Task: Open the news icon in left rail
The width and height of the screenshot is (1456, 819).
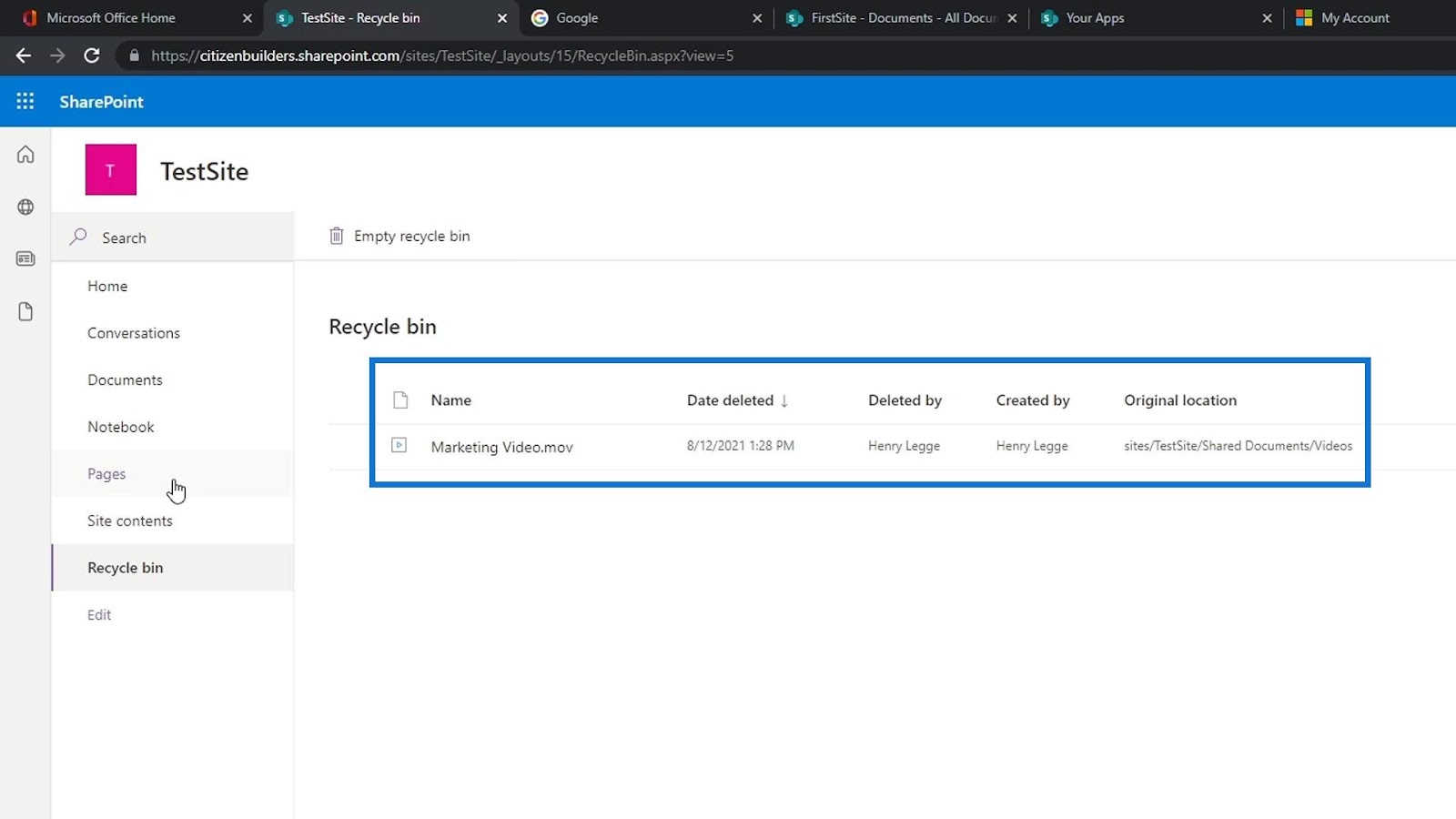Action: [x=25, y=259]
